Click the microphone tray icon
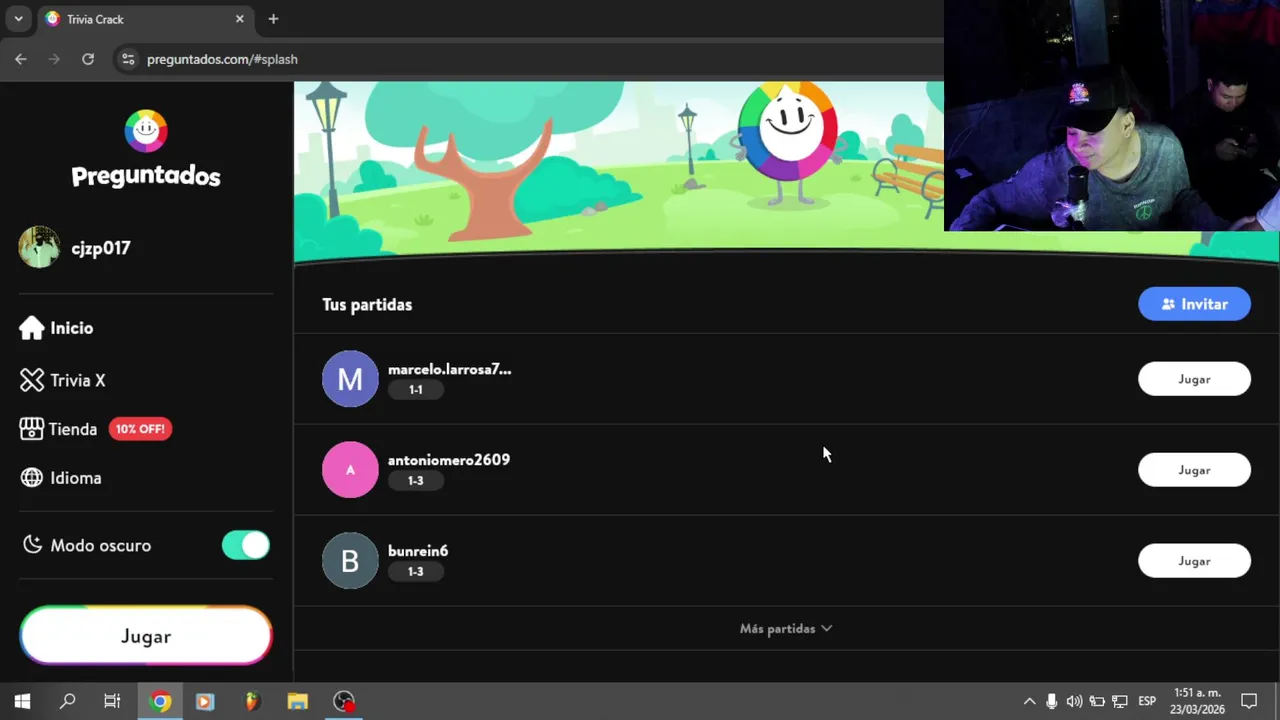This screenshot has width=1280, height=720. [1051, 701]
